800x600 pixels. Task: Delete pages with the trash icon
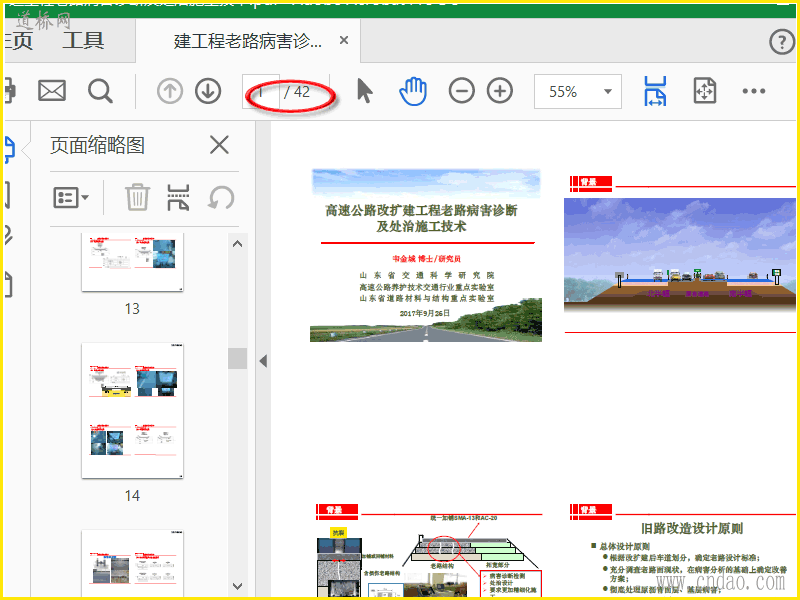[x=137, y=197]
